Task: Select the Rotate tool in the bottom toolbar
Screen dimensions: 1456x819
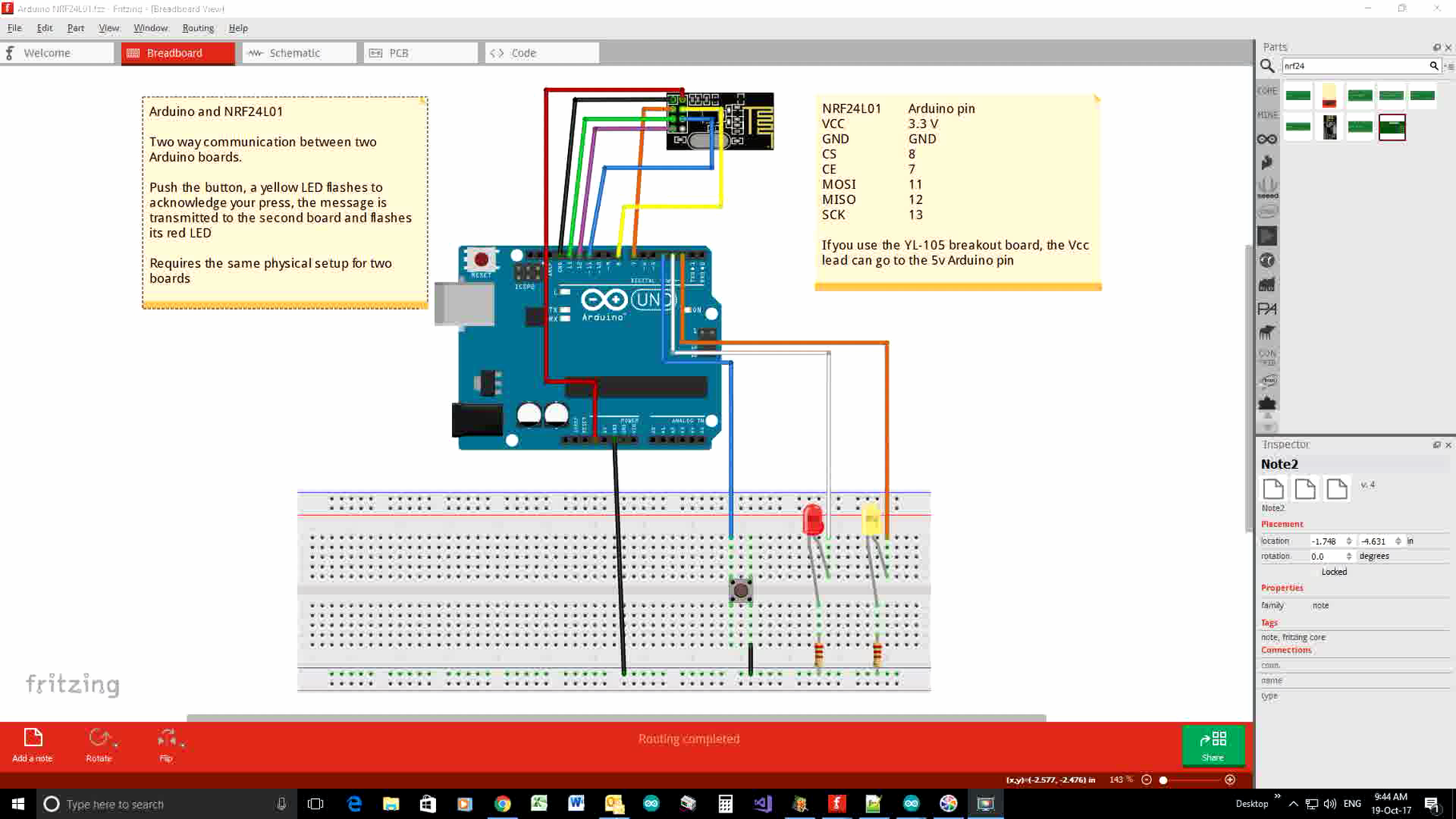Action: (101, 745)
